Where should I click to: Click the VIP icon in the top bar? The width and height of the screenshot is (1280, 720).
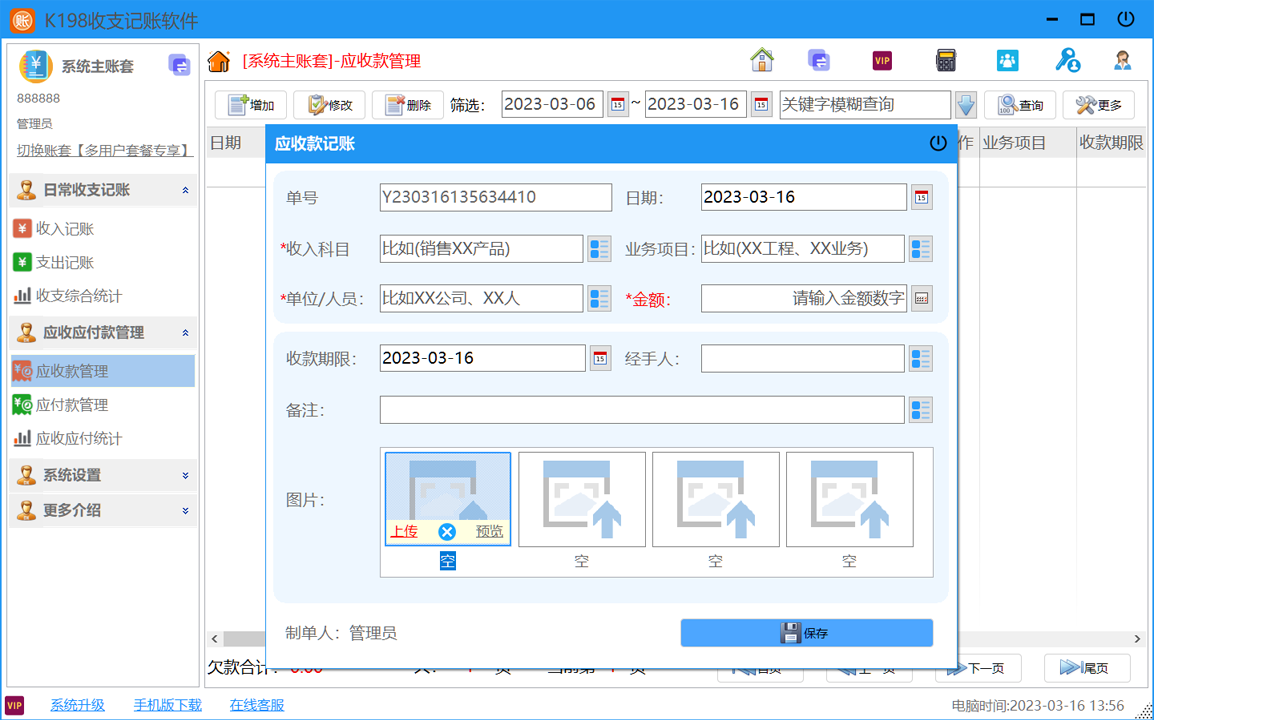point(881,60)
